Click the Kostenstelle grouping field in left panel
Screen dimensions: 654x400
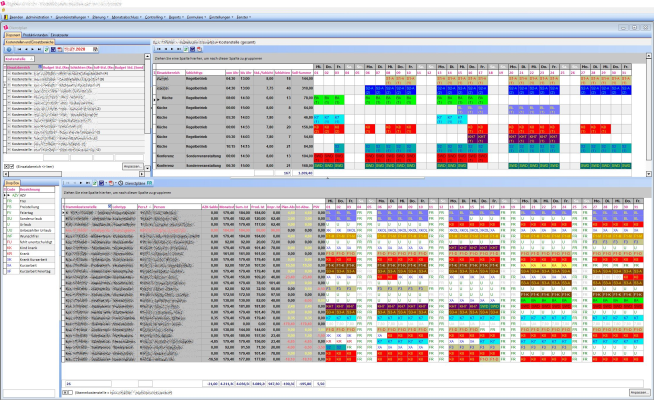pos(20,61)
